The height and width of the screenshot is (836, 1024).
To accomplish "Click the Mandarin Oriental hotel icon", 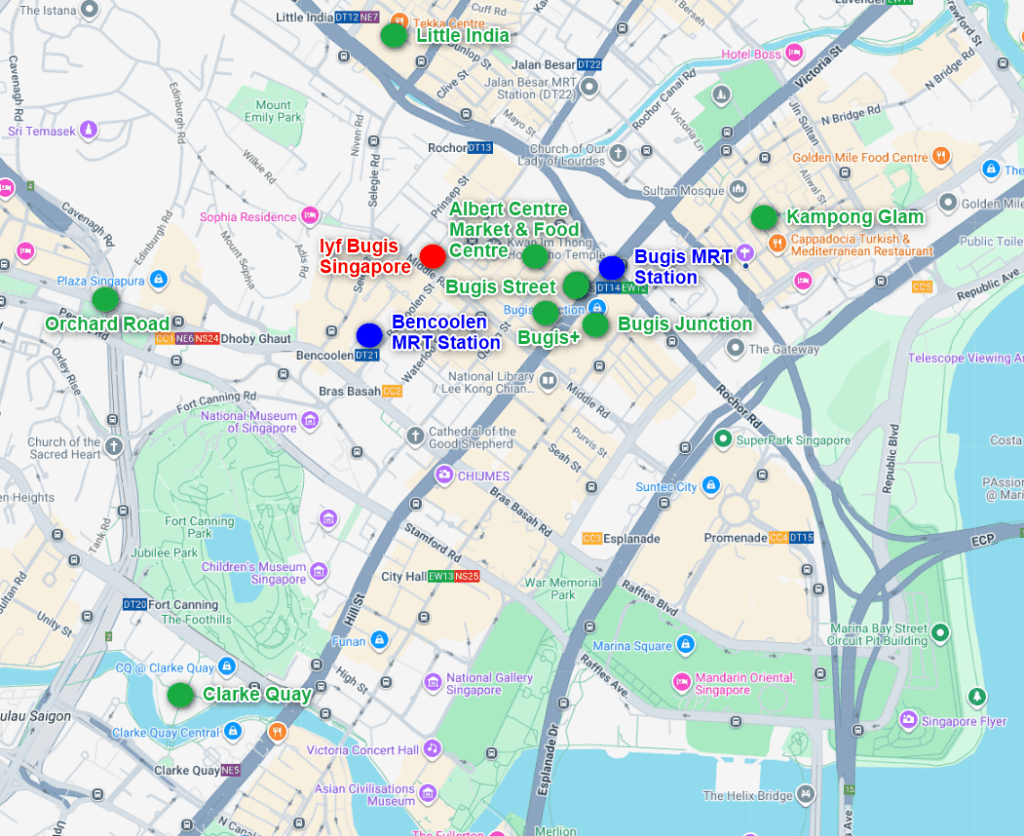I will coord(681,683).
